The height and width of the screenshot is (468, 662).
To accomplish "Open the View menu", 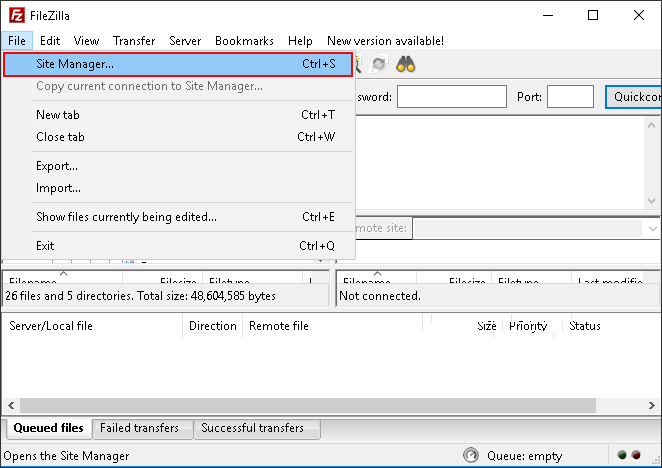I will point(86,41).
